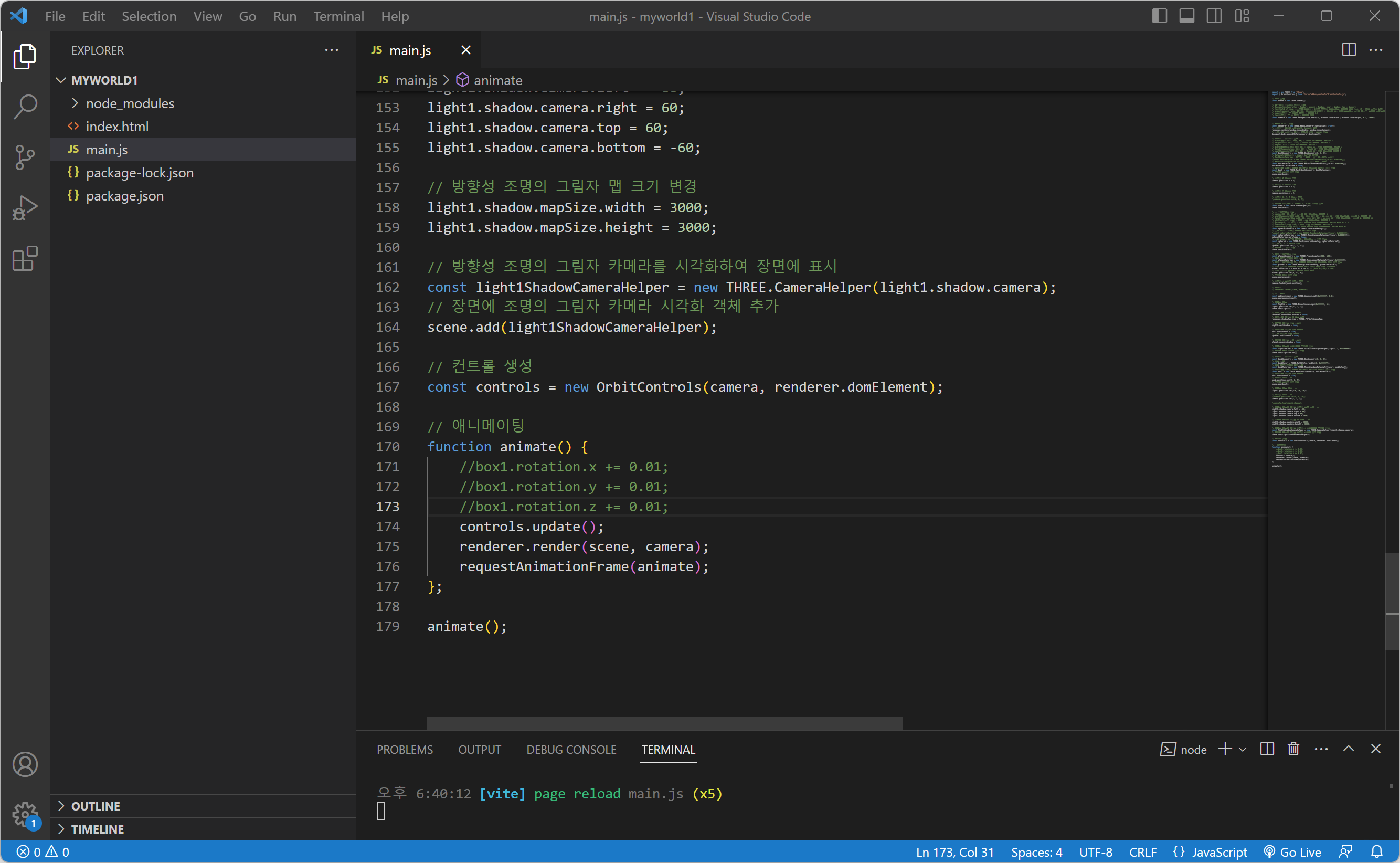Image resolution: width=1400 pixels, height=863 pixels.
Task: Open the Extensions view
Action: 25,259
